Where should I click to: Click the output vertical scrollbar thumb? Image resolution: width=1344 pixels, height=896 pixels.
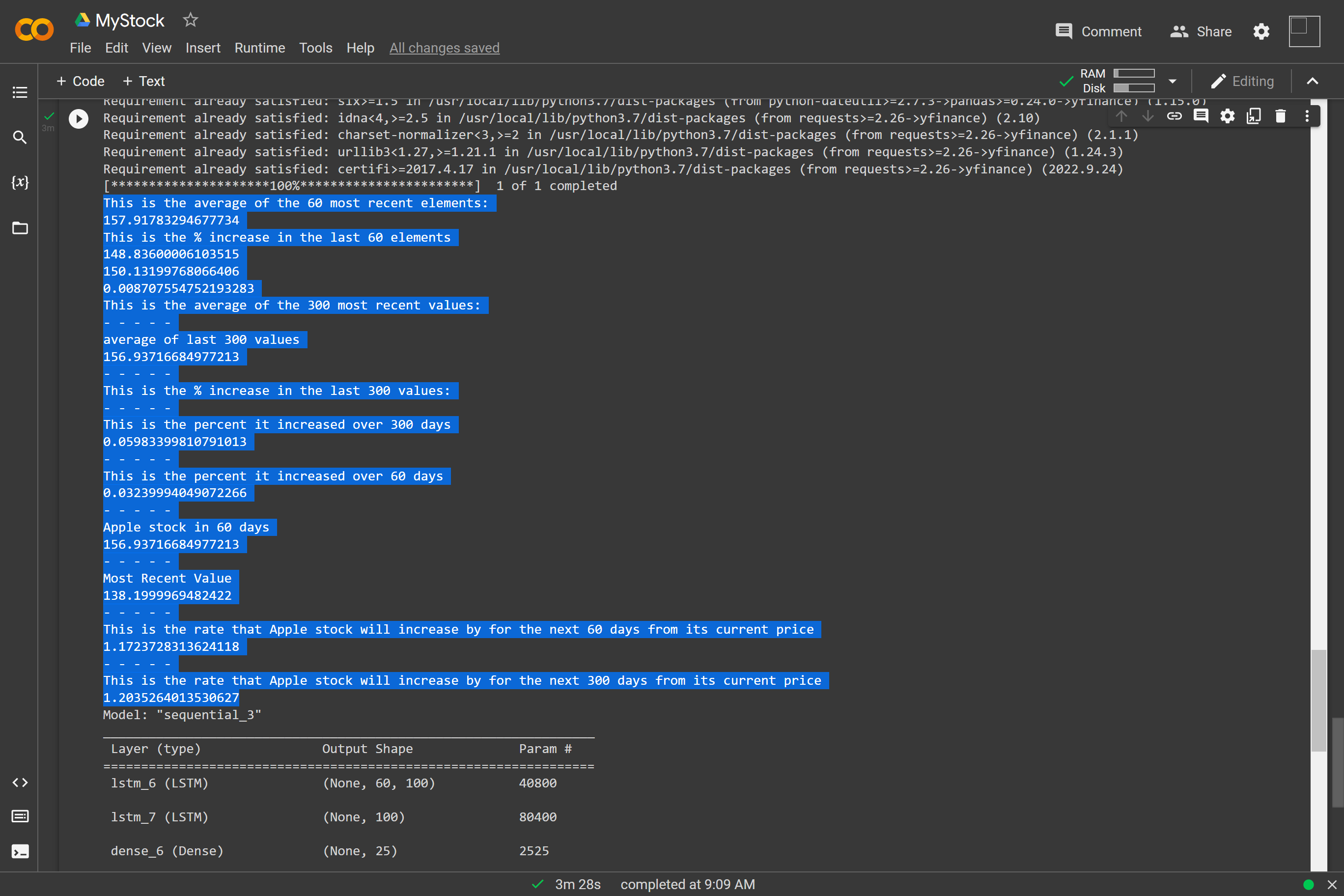[x=1318, y=700]
